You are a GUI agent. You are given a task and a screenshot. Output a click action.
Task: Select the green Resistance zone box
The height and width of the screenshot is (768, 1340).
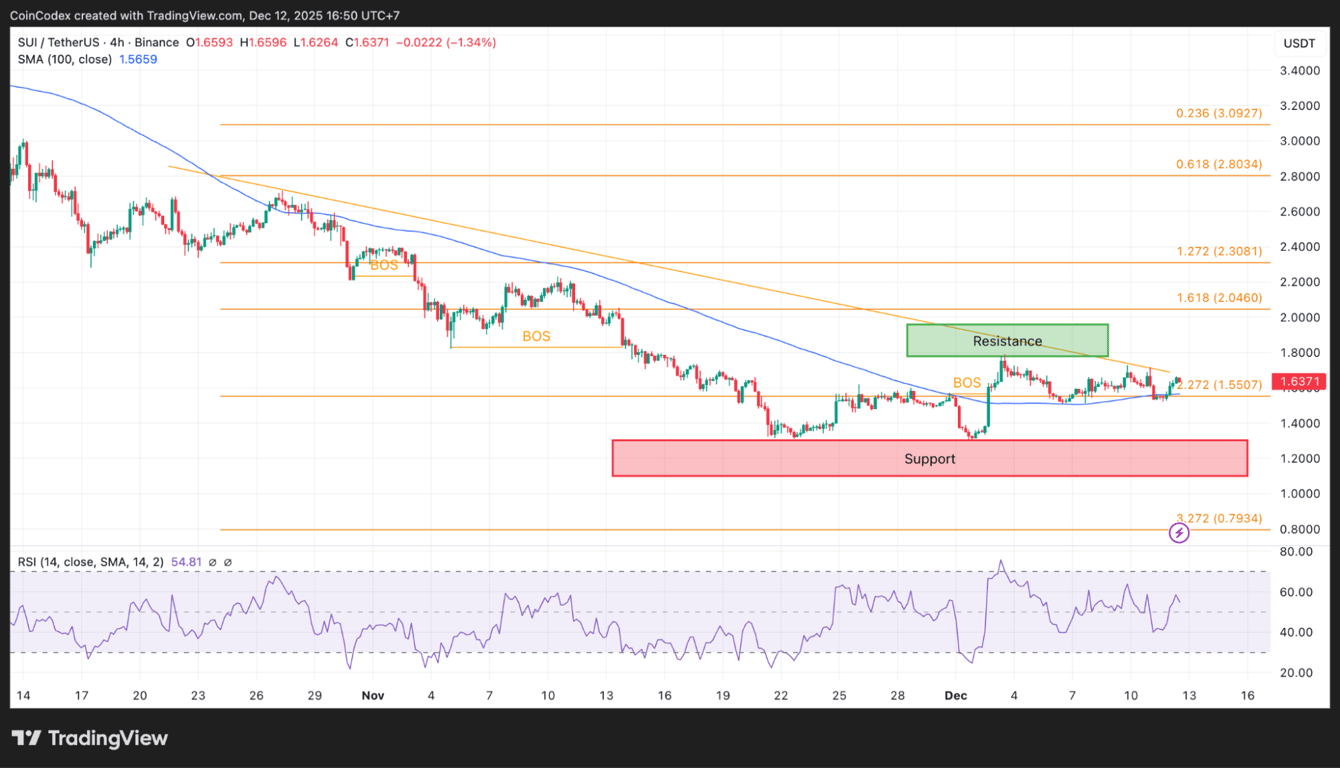coord(1007,340)
